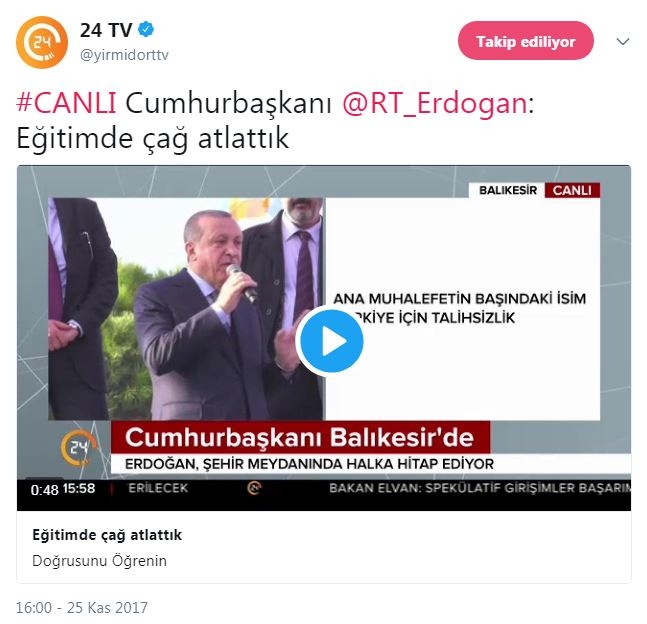Click the red CANLI live badge in video
647x624 pixels.
click(572, 191)
